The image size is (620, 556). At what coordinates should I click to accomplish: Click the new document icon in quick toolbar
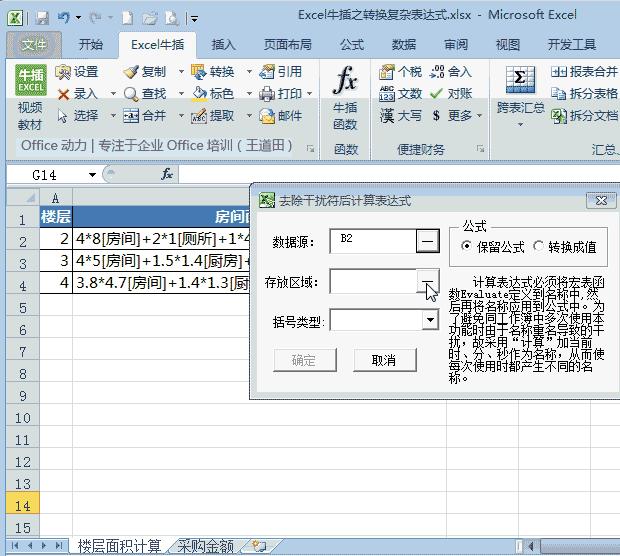127,18
